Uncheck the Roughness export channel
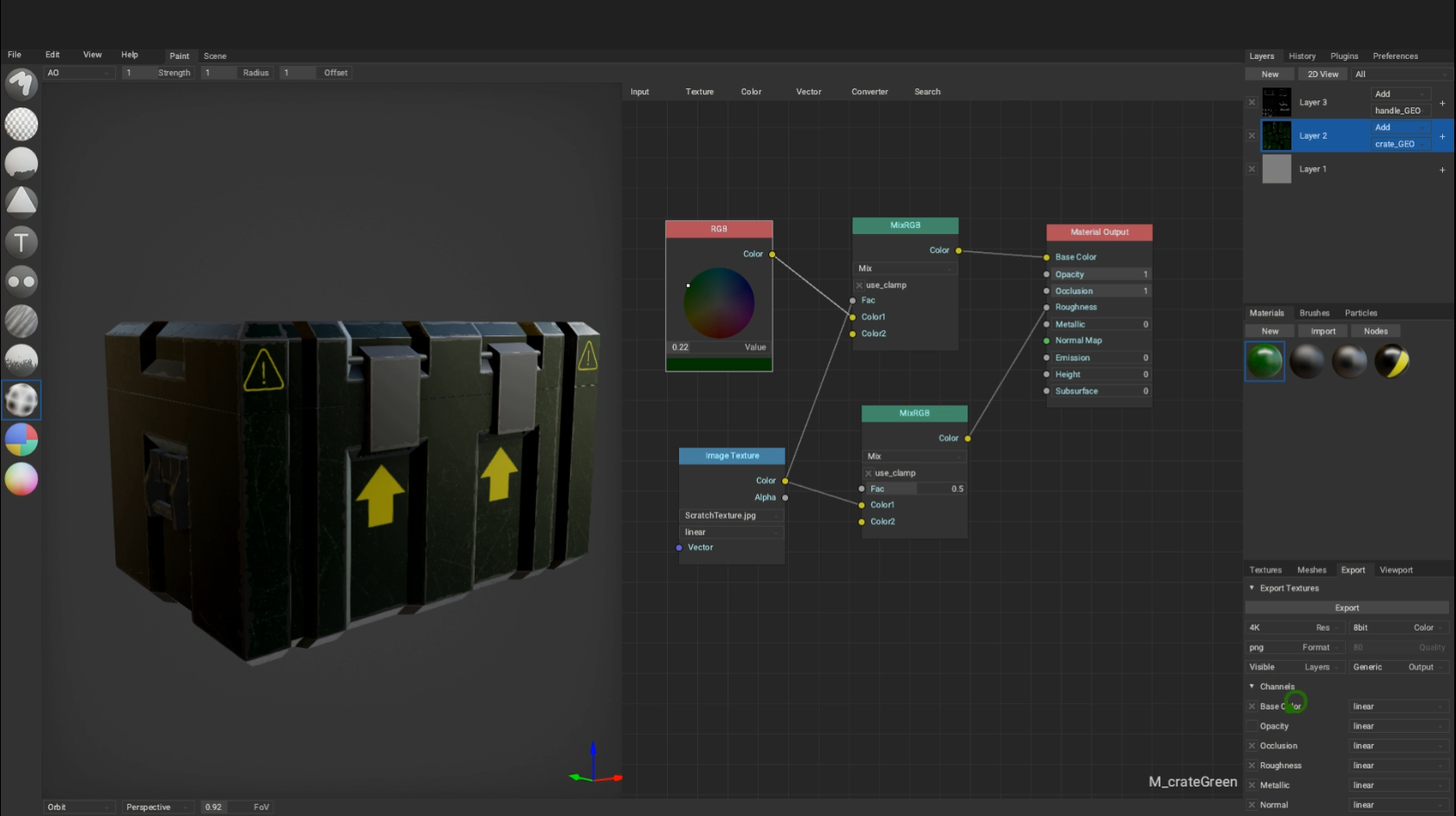Screen dimensions: 1456x816 tap(1252, 766)
